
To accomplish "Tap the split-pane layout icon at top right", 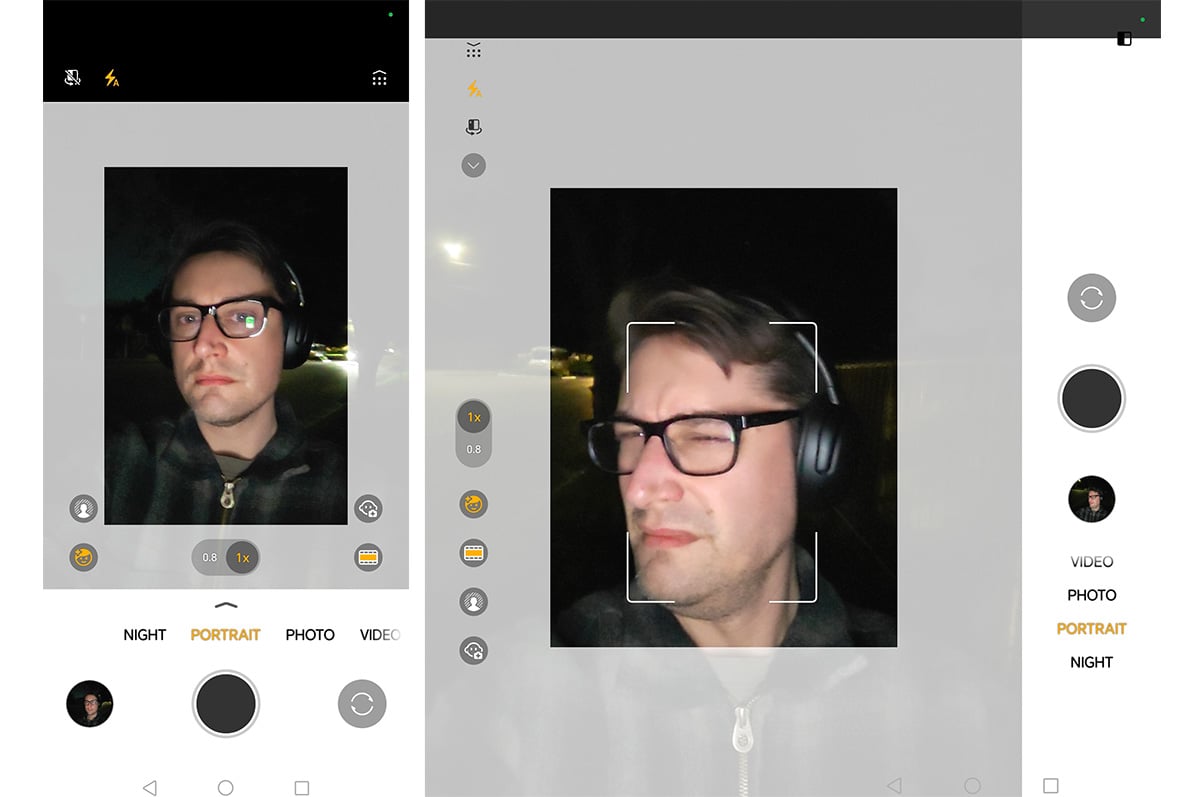I will (x=1124, y=39).
